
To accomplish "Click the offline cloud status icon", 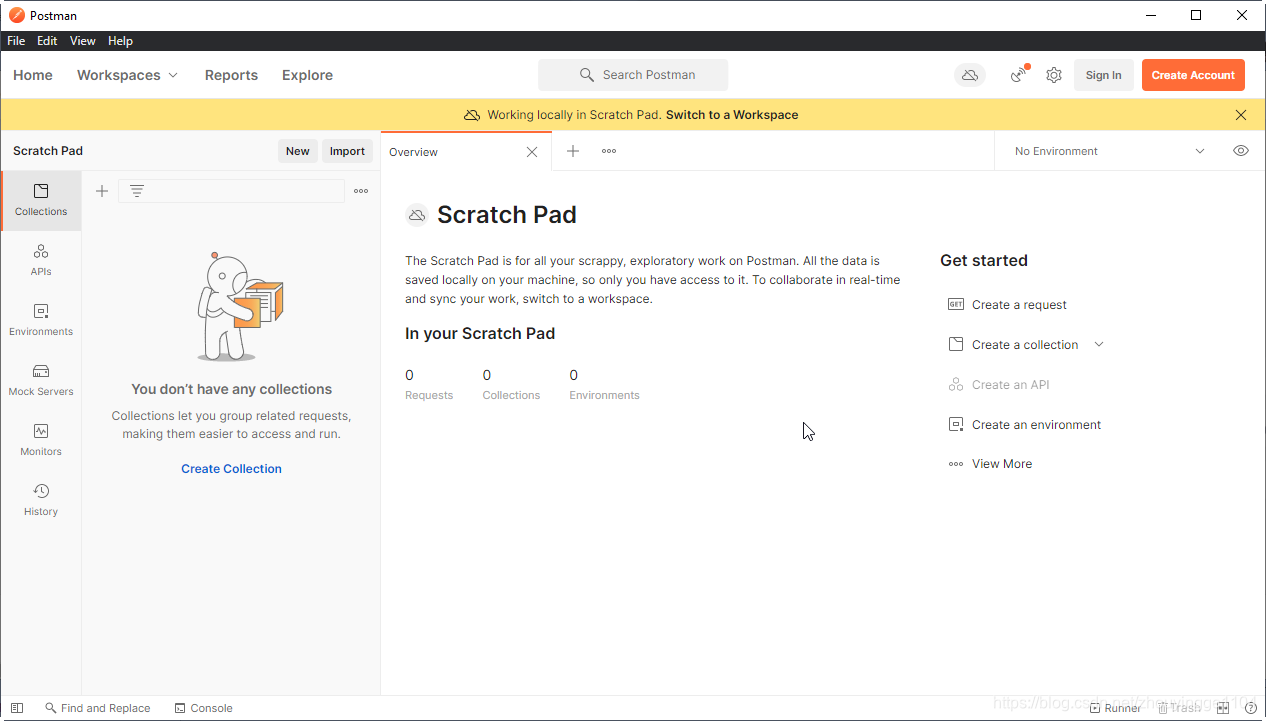I will (969, 74).
